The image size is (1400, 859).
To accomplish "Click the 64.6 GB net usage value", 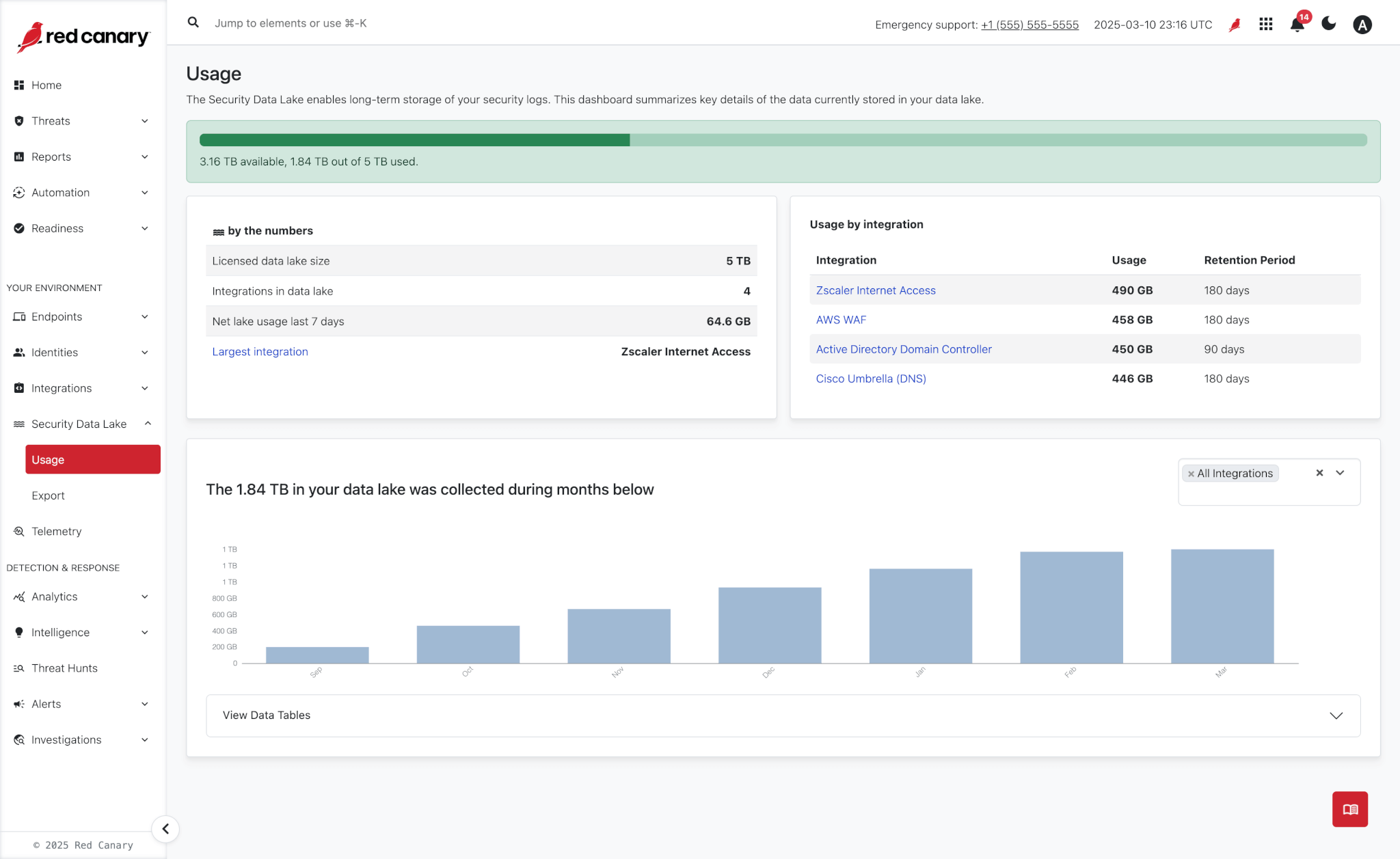I will (728, 321).
